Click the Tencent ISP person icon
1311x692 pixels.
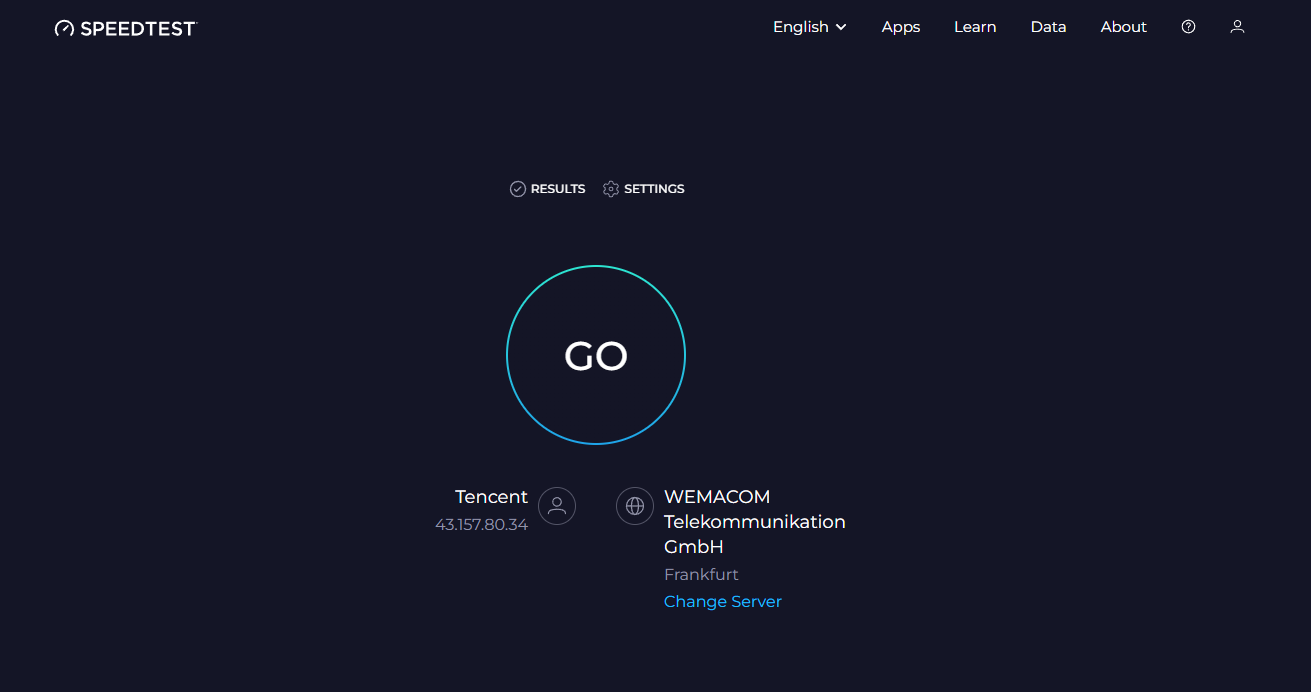click(x=557, y=506)
